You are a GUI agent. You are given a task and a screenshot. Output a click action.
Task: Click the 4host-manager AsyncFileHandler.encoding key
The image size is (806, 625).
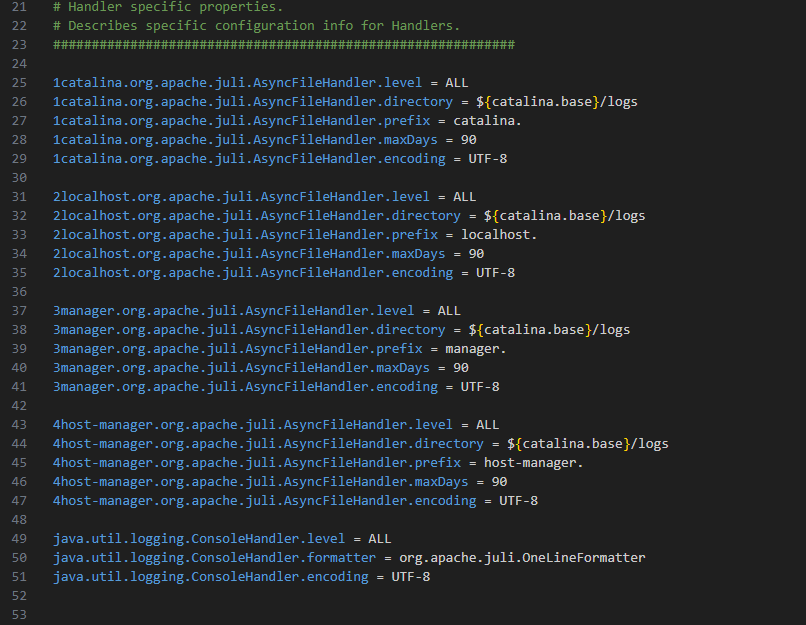pos(265,501)
